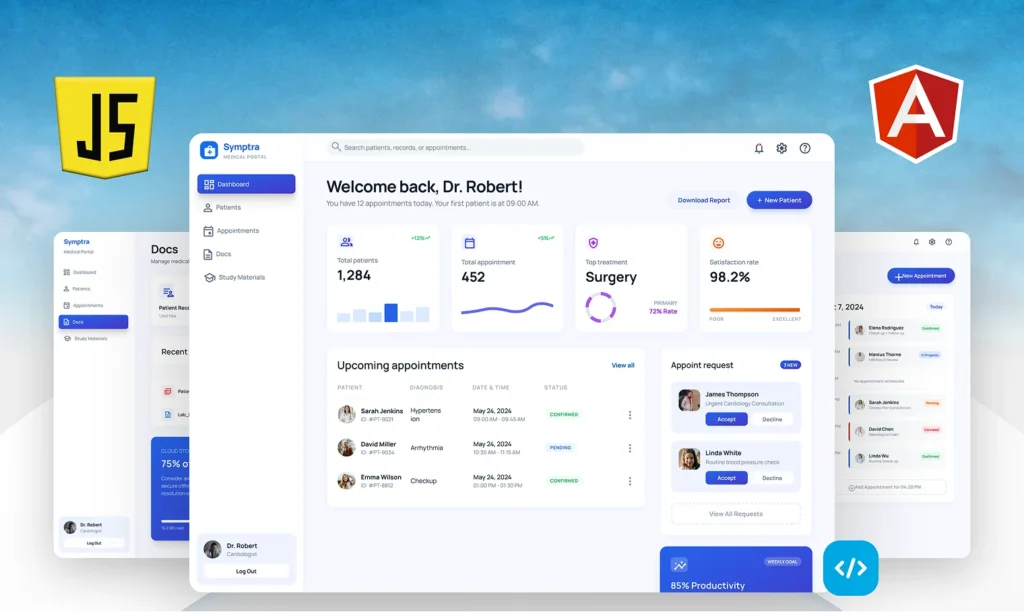Open more options for David Miller row
This screenshot has height=612, width=1024.
tap(630, 448)
